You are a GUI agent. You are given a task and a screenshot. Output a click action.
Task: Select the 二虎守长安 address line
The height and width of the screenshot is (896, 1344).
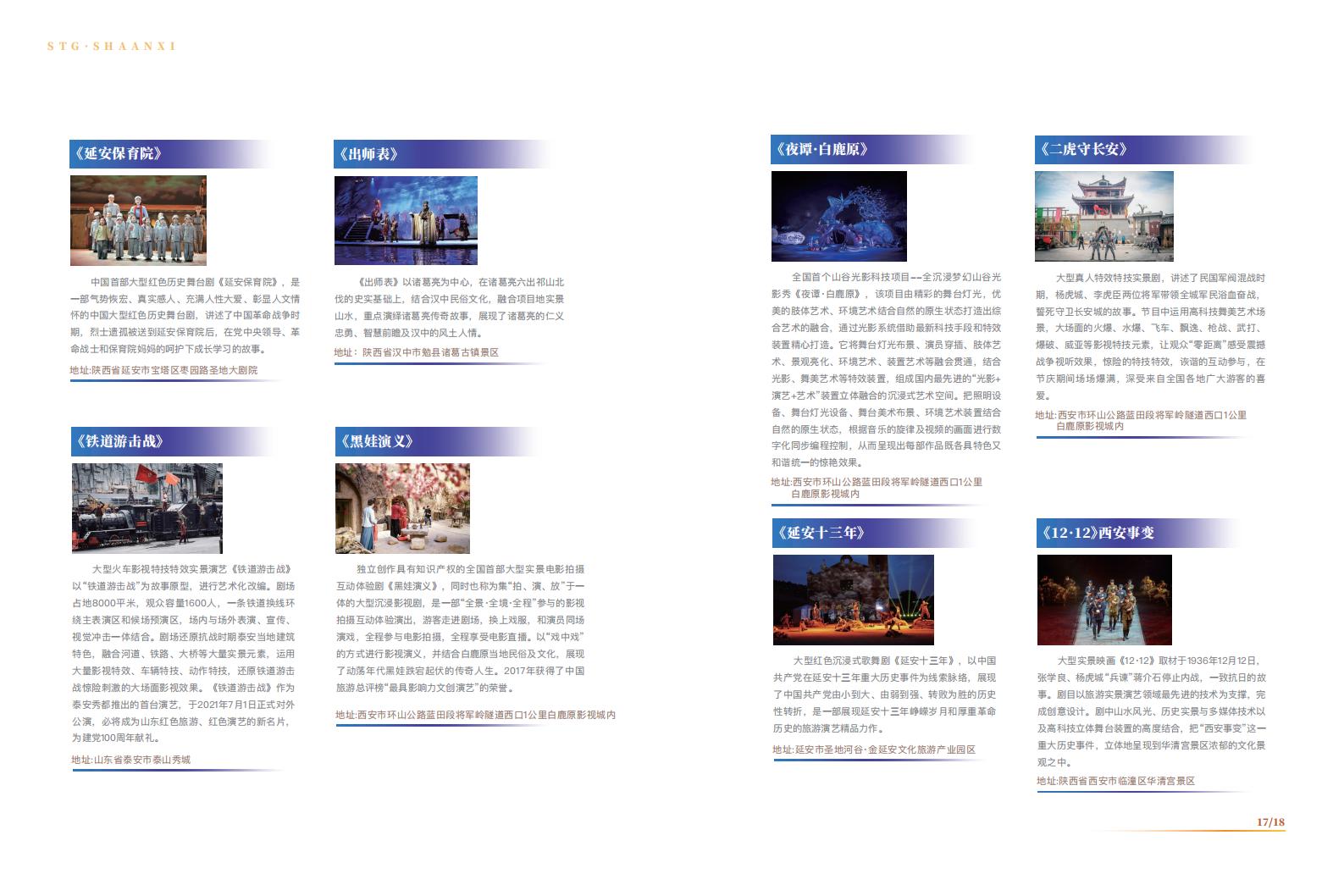[x=1141, y=421]
